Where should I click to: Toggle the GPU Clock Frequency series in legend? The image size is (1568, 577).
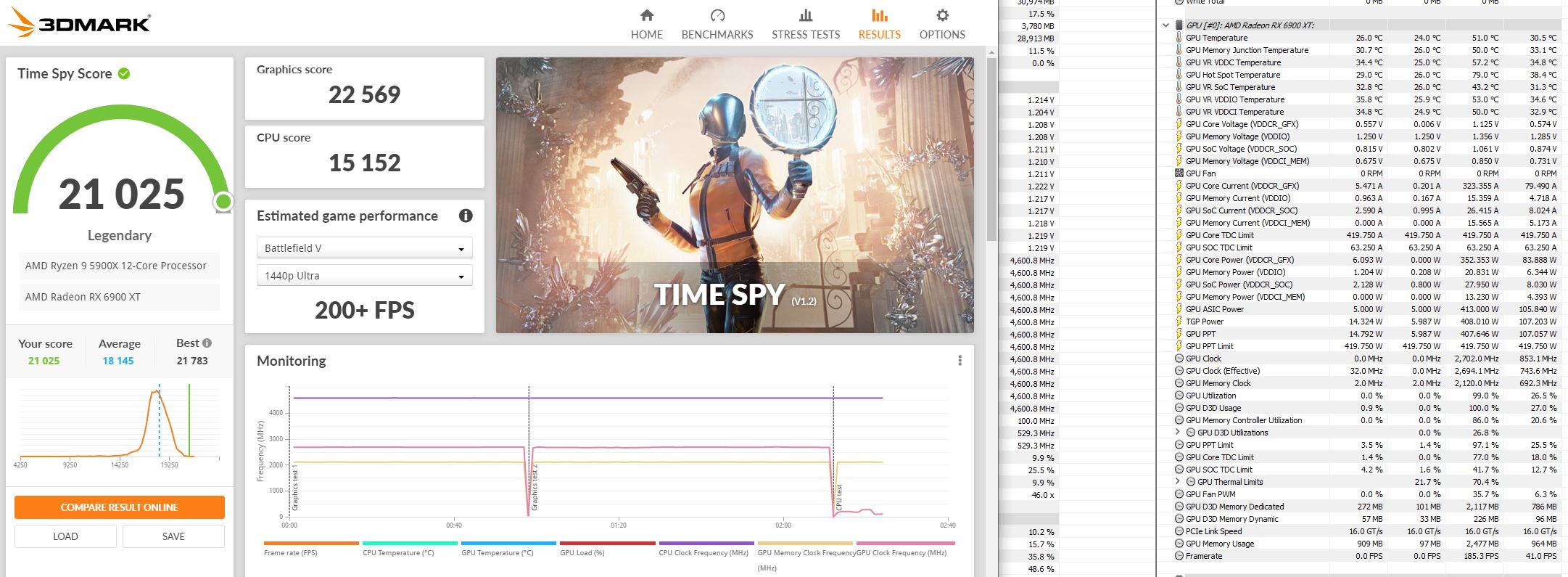click(x=905, y=549)
